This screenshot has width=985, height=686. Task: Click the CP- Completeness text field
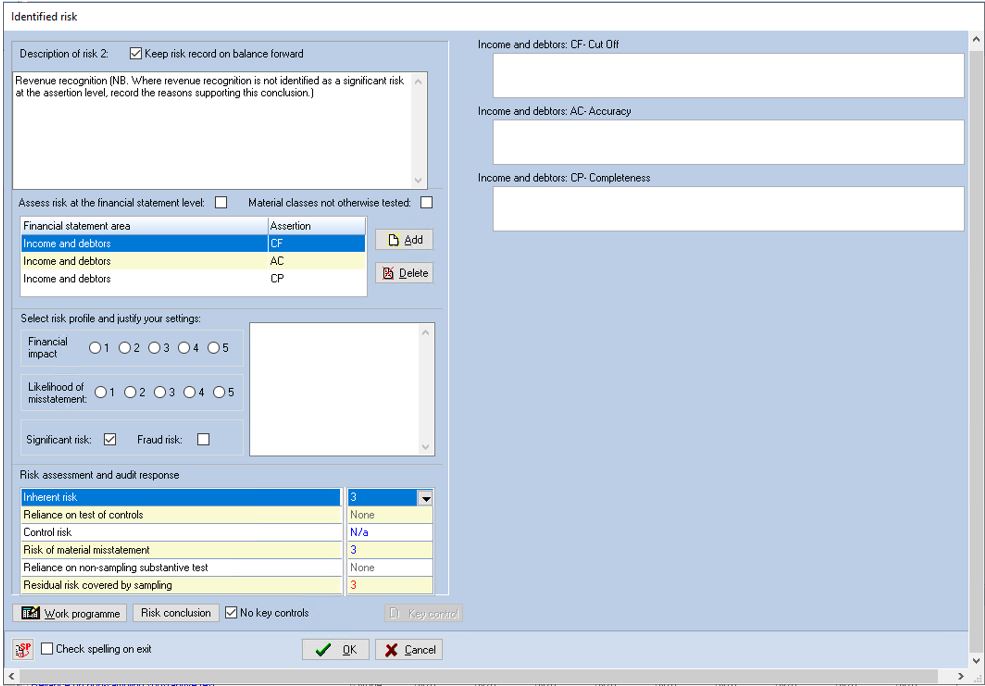[728, 209]
